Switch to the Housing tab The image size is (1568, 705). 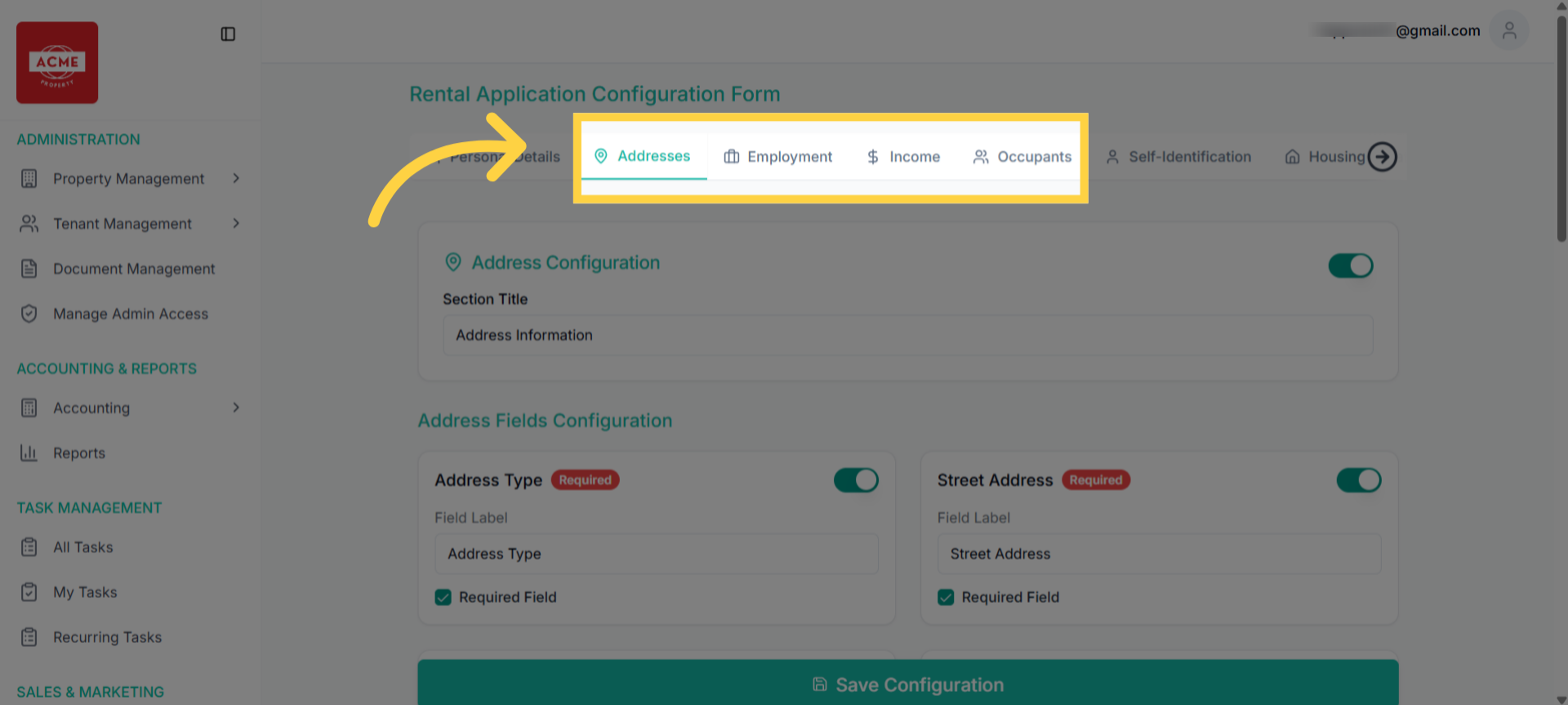pyautogui.click(x=1325, y=157)
